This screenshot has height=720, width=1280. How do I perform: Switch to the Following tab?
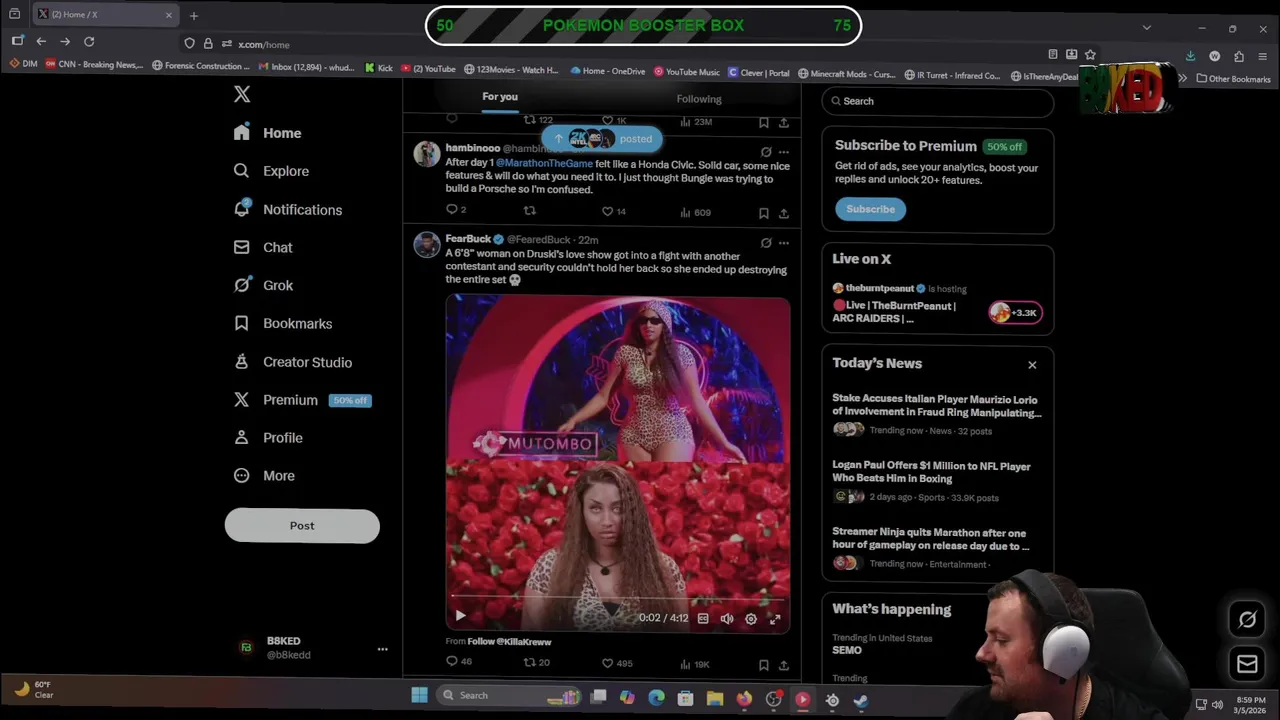click(699, 99)
